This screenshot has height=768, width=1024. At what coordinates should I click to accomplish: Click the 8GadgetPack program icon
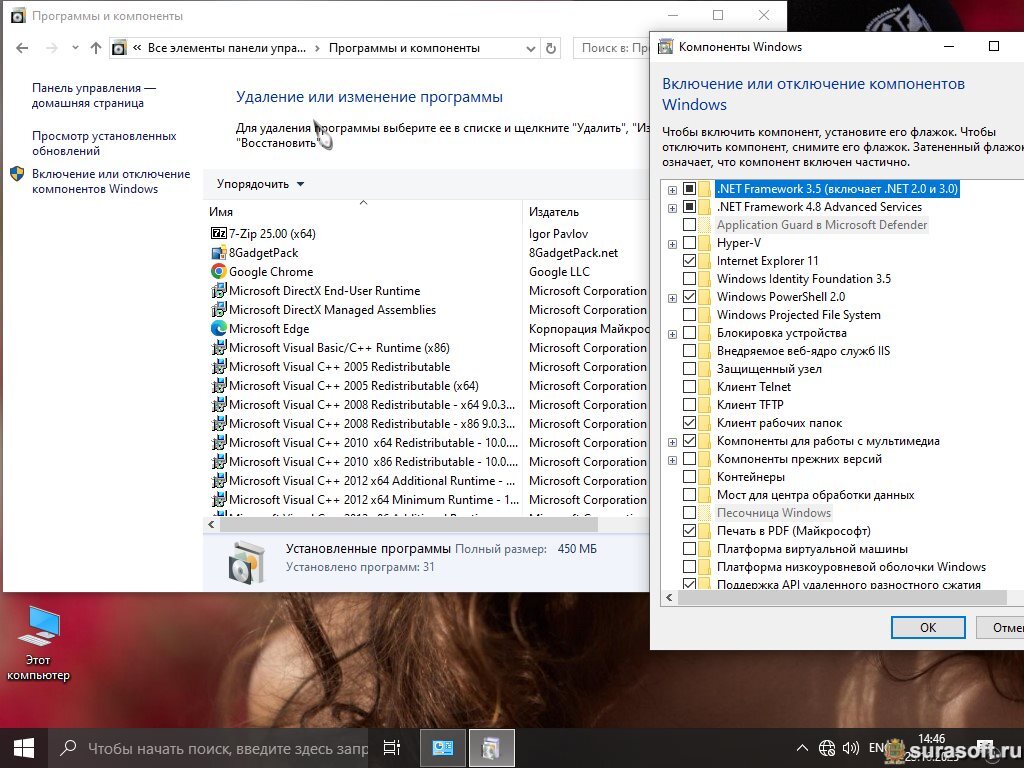(x=219, y=253)
